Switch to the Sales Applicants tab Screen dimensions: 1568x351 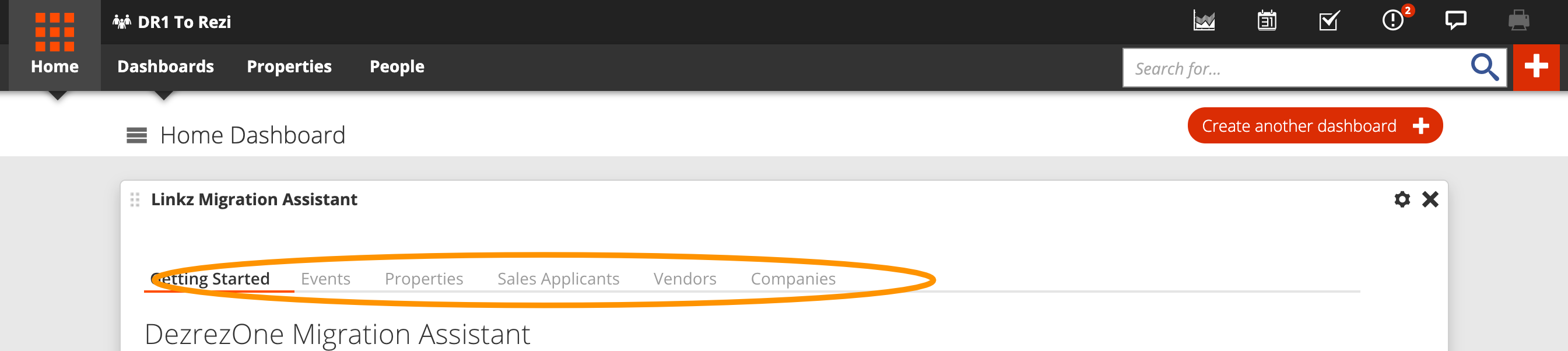click(558, 279)
